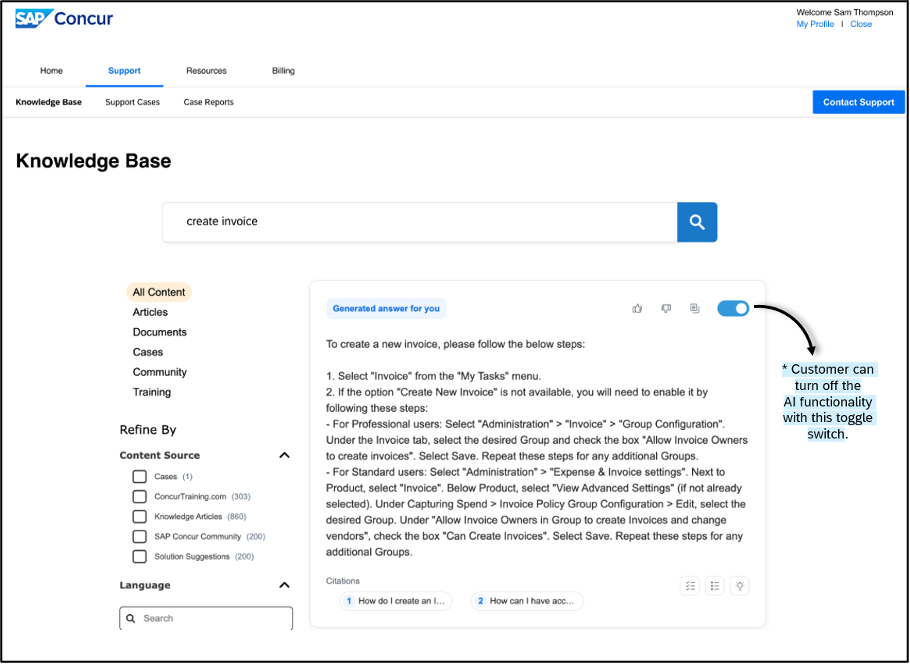910x664 pixels.
Task: Click the bulleted list icon below the answer
Action: coord(715,586)
